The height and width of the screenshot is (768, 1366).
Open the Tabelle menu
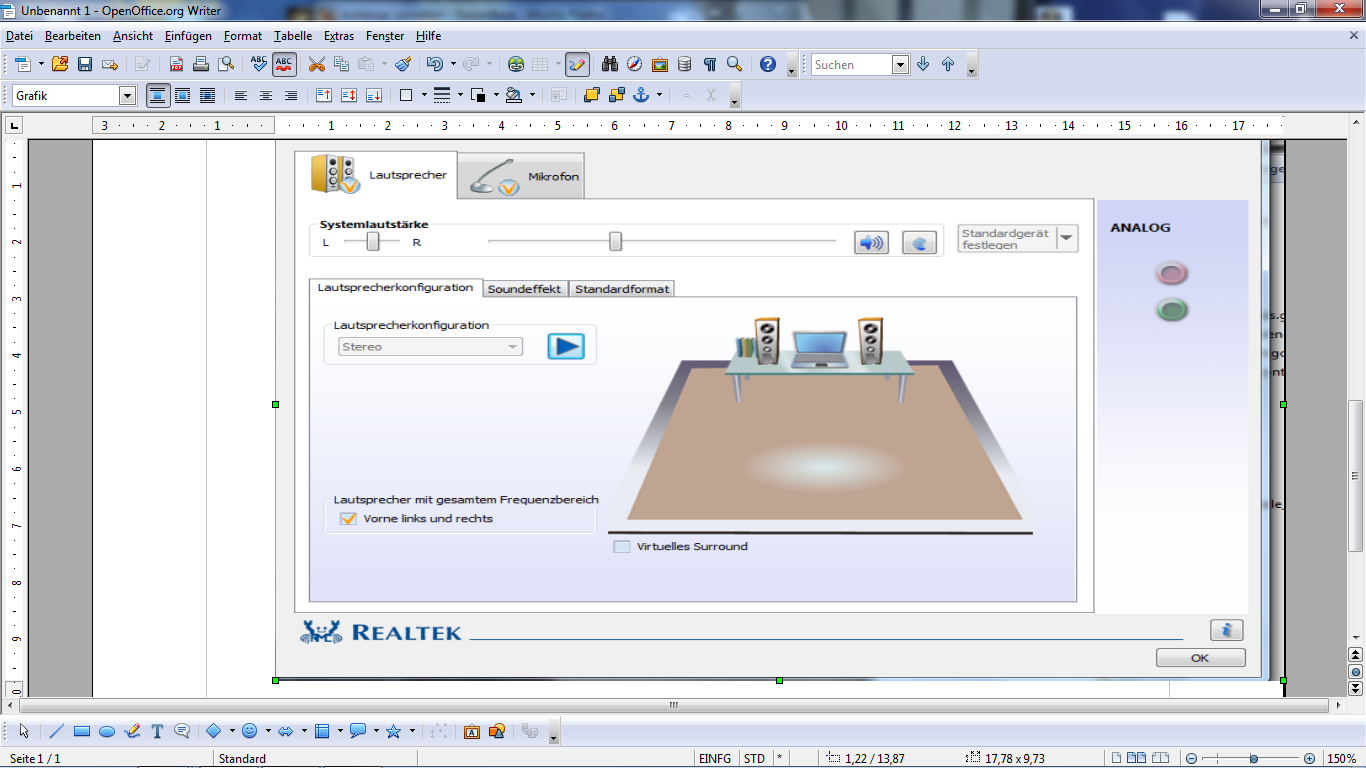tap(293, 36)
